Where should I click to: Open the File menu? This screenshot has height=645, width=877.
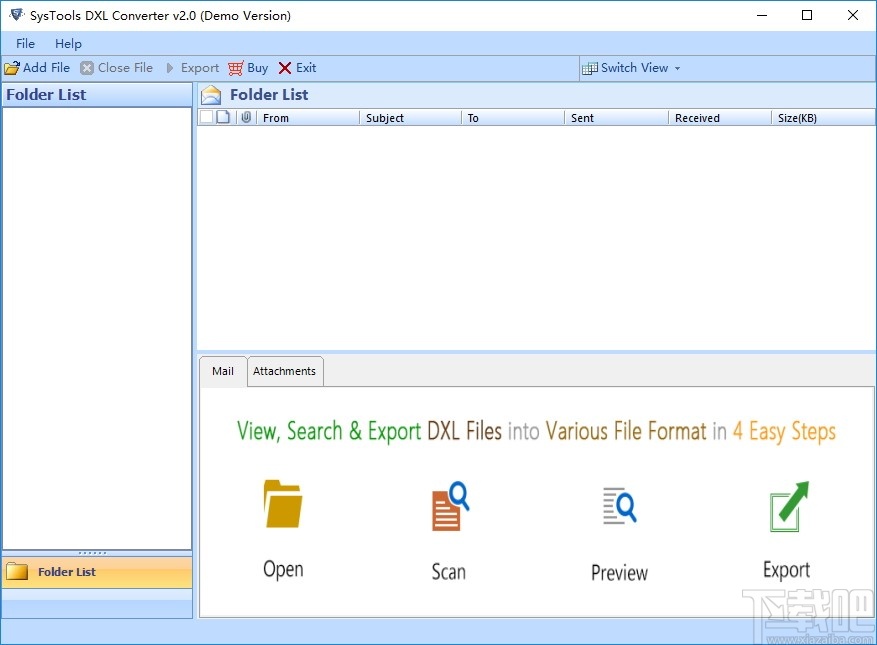(25, 44)
